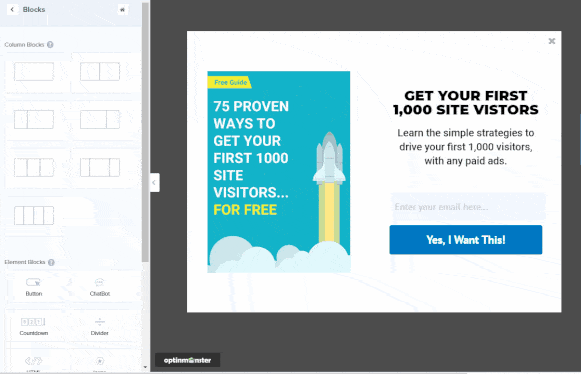
Task: Click the Blocks panel title
Action: (x=34, y=10)
